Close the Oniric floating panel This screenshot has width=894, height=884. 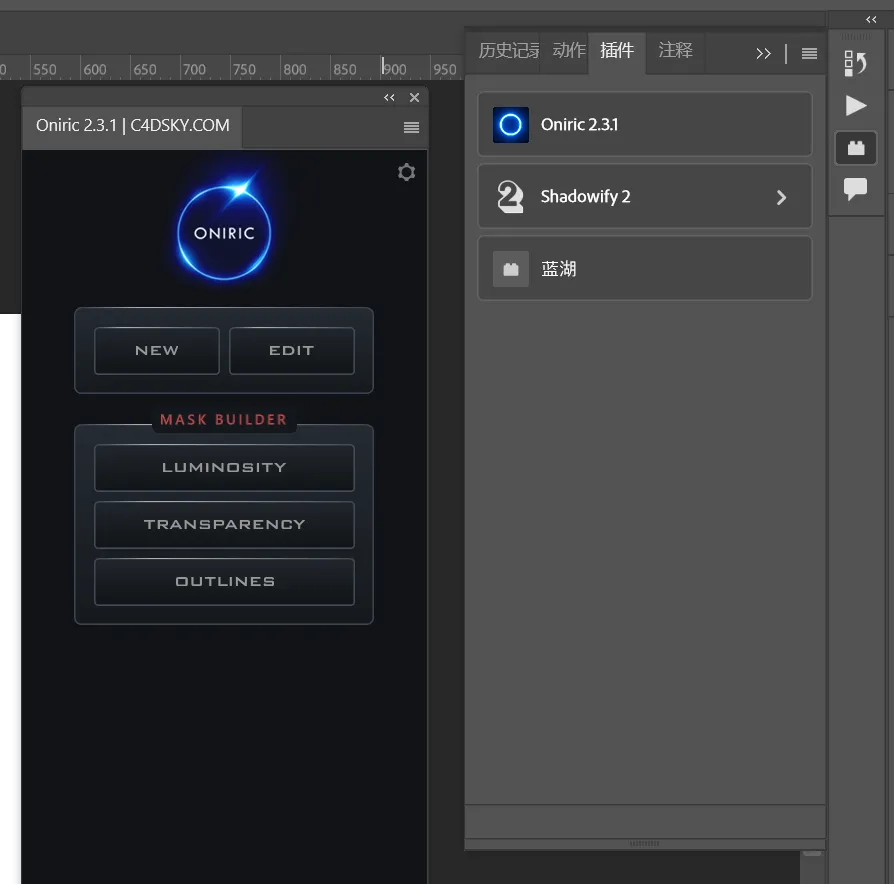(415, 98)
